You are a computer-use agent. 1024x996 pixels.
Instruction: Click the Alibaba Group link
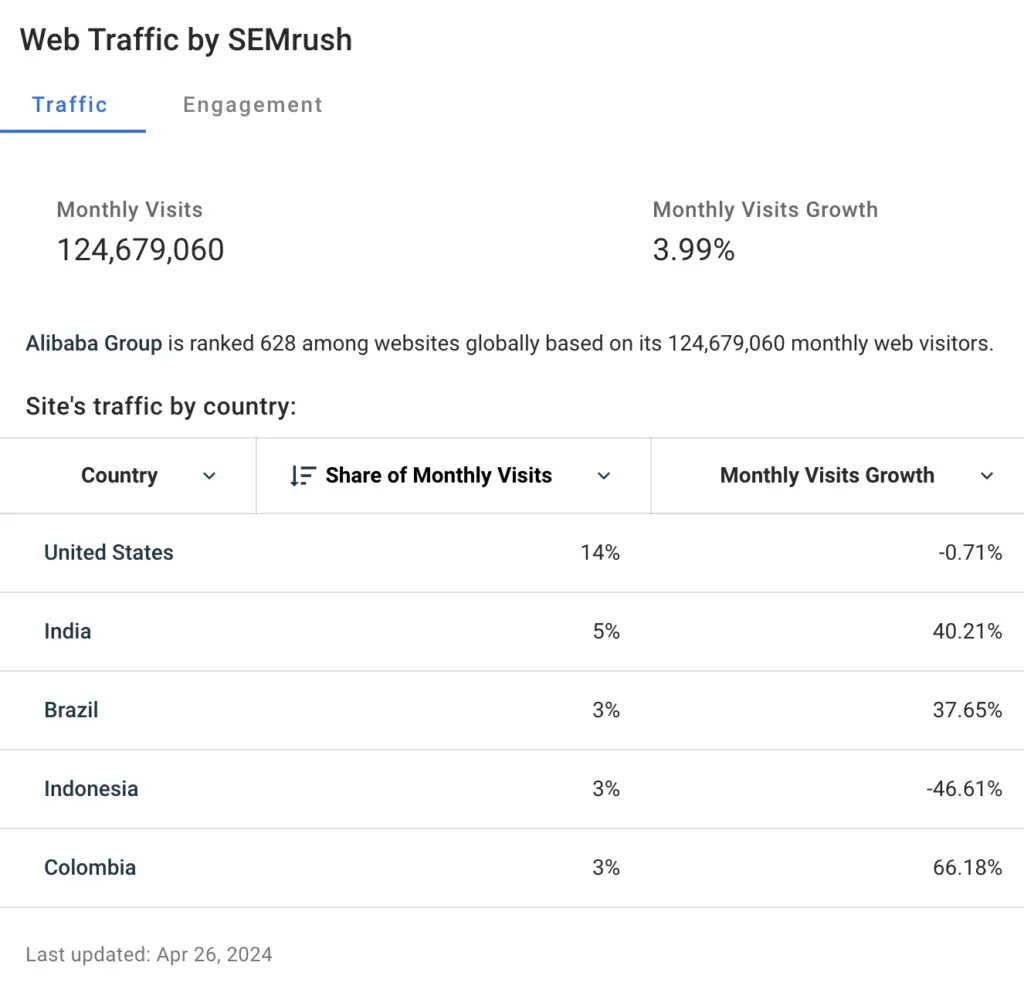(94, 344)
